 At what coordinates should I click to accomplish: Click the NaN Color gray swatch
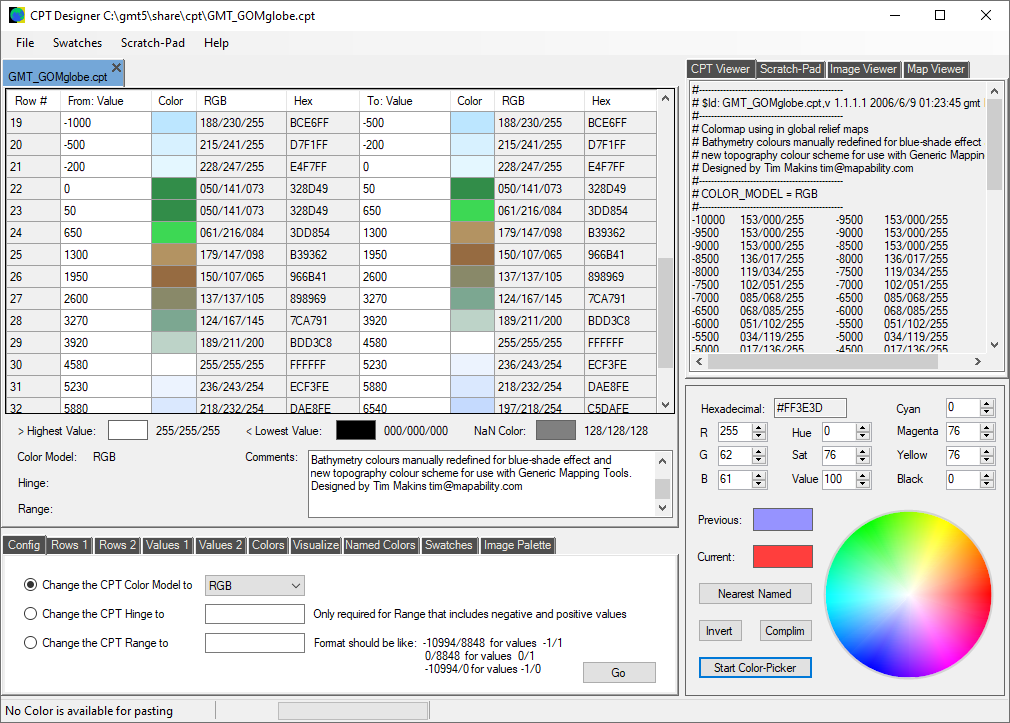tap(556, 430)
